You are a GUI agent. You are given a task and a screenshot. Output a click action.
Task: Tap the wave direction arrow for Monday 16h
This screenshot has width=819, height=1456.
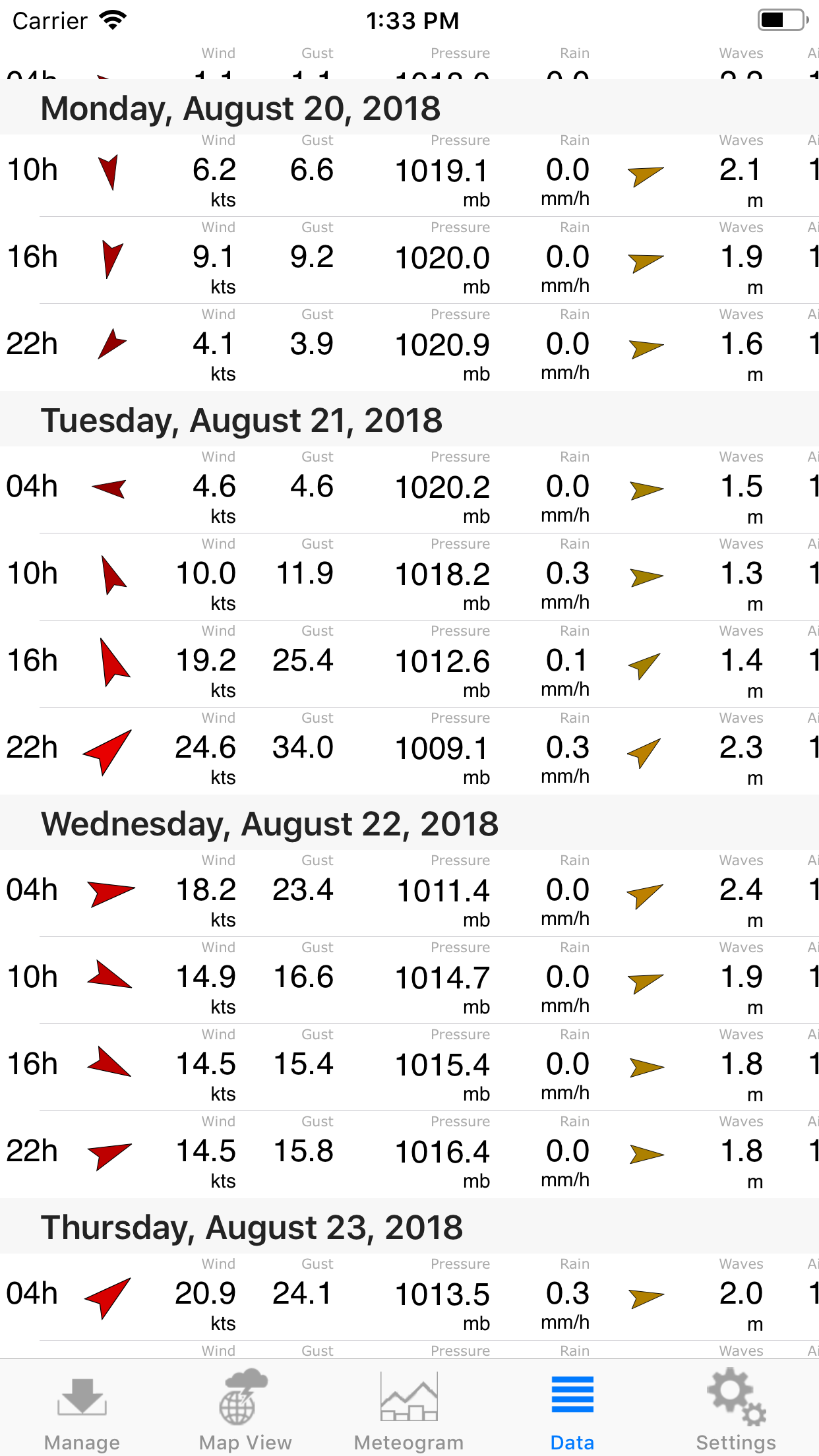click(x=646, y=262)
